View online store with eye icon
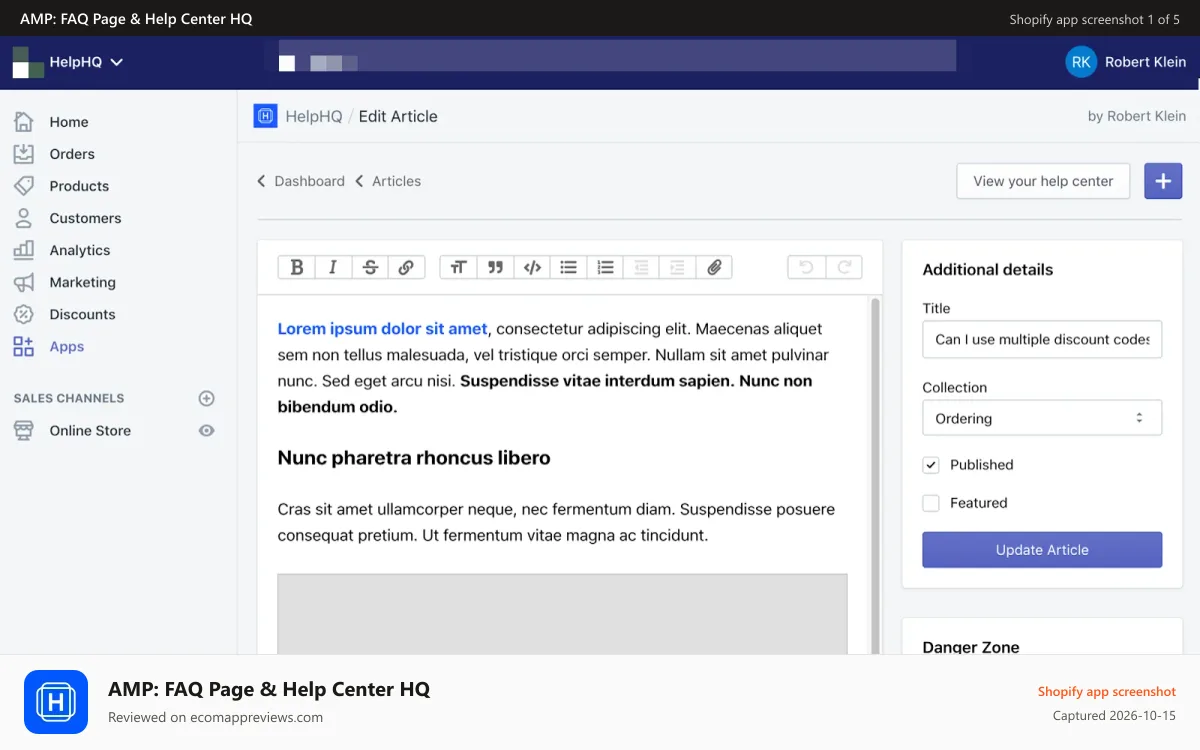 tap(207, 430)
